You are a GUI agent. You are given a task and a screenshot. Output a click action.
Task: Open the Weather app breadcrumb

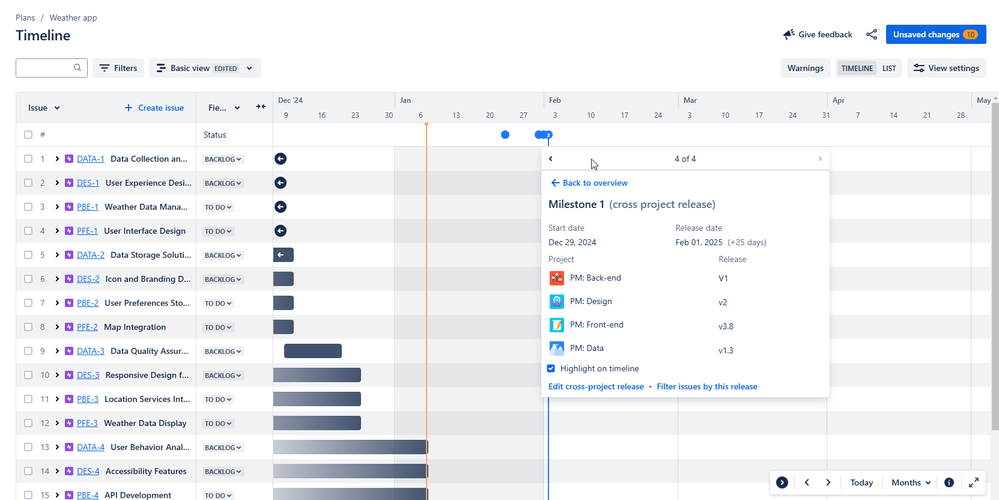(x=73, y=18)
